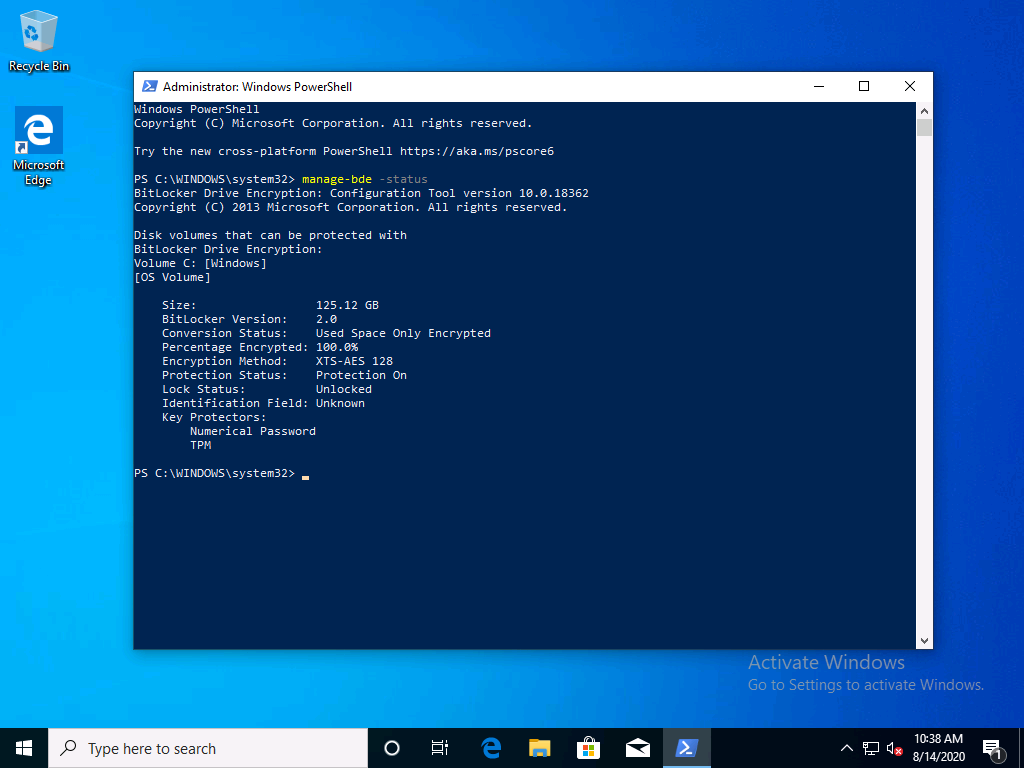Open Task View on the taskbar
The image size is (1024, 768).
(x=440, y=748)
